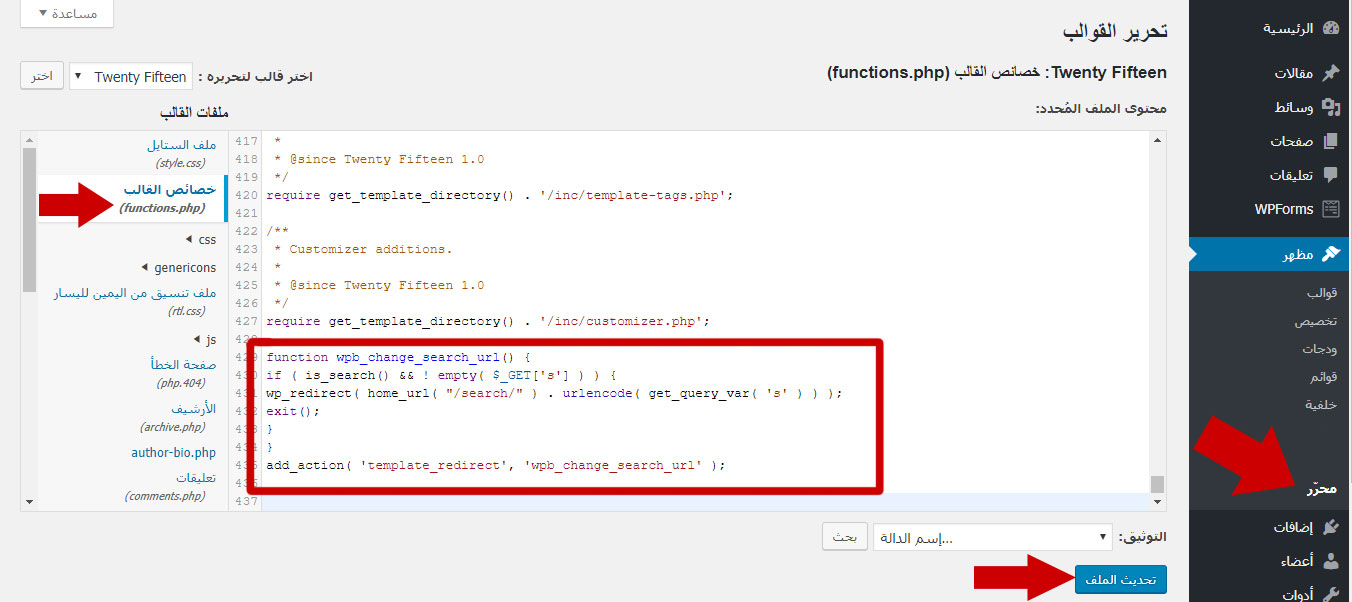1352x602 pixels.
Task: Open the قوالب themes submenu item
Action: pyautogui.click(x=1321, y=294)
